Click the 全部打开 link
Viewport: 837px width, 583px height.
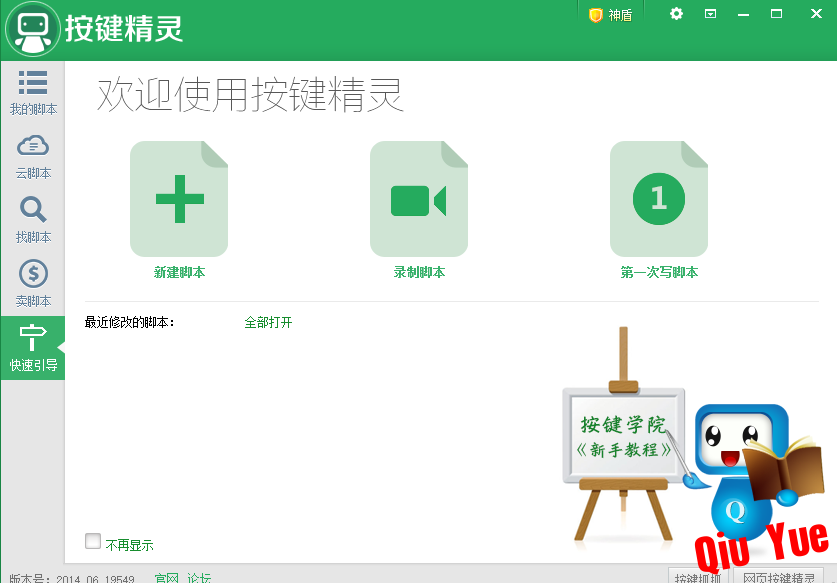point(268,322)
